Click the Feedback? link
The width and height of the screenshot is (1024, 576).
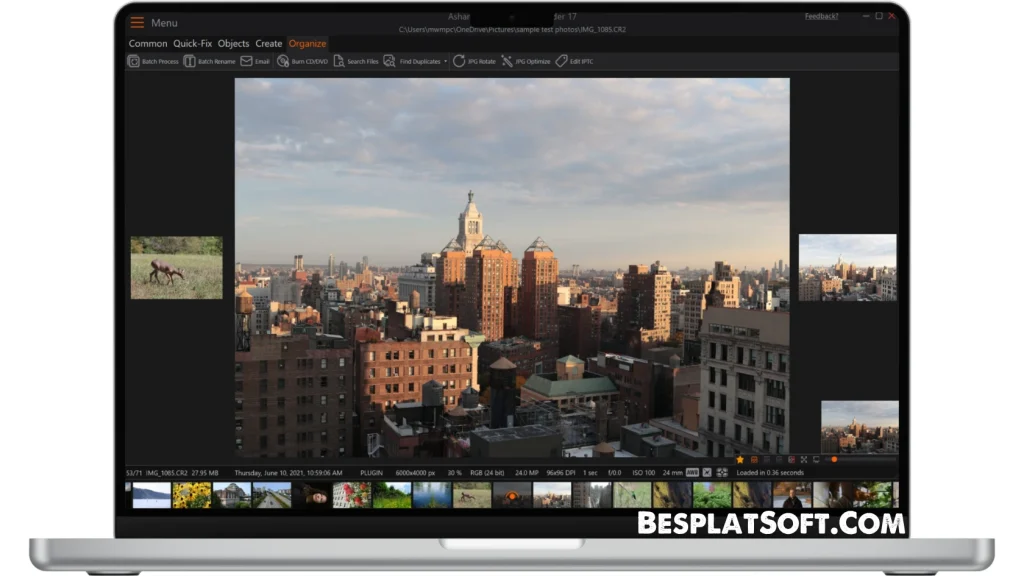[x=821, y=16]
